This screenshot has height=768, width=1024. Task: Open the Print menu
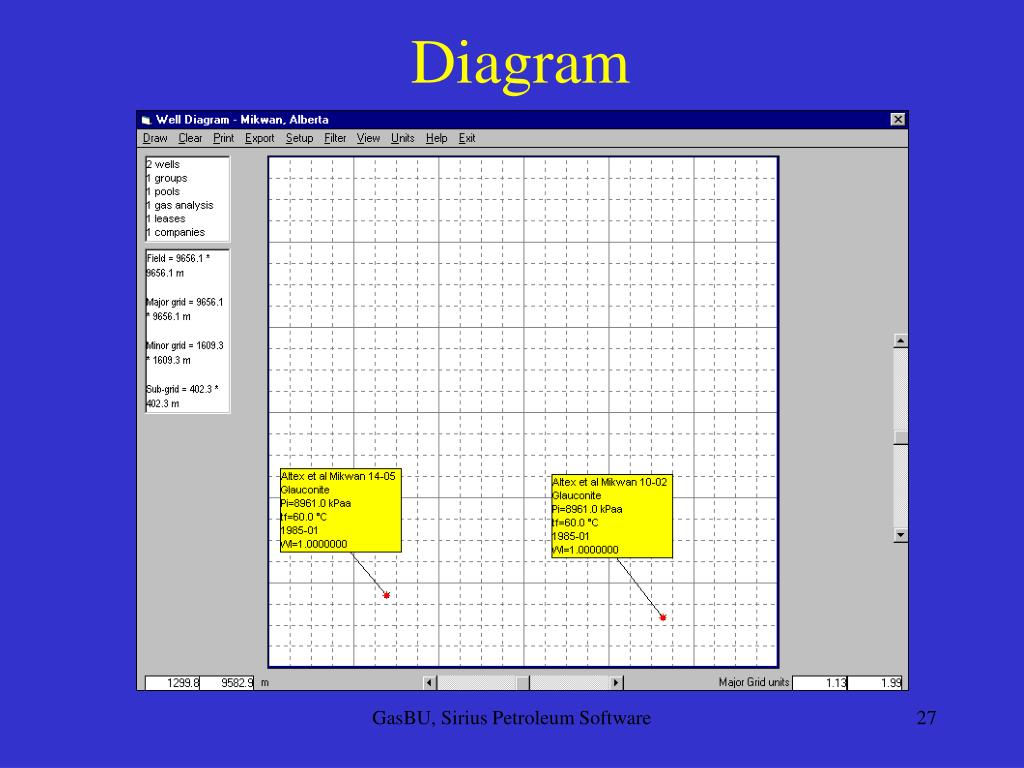[223, 138]
